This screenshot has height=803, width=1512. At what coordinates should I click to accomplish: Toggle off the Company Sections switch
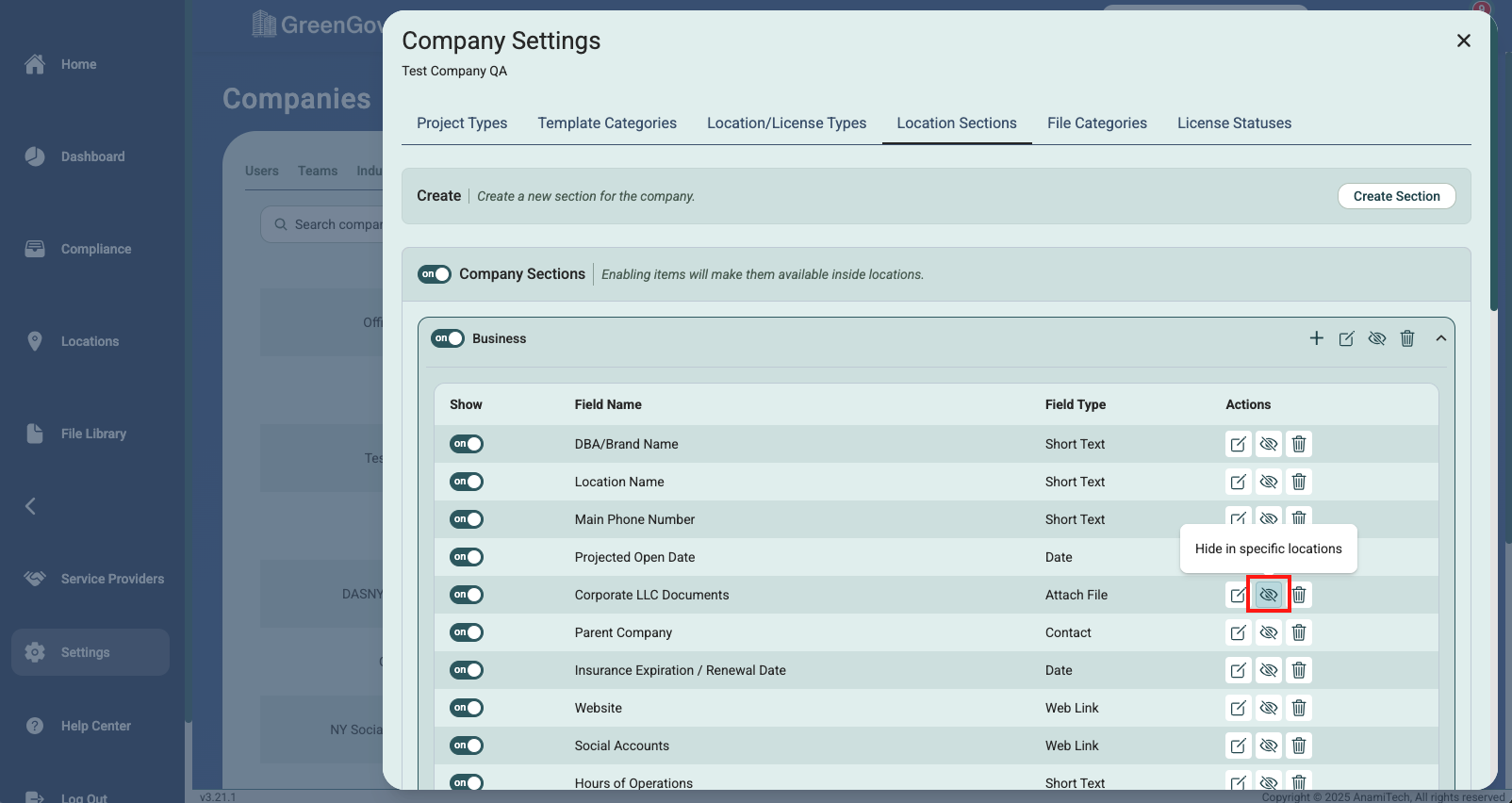click(x=435, y=274)
